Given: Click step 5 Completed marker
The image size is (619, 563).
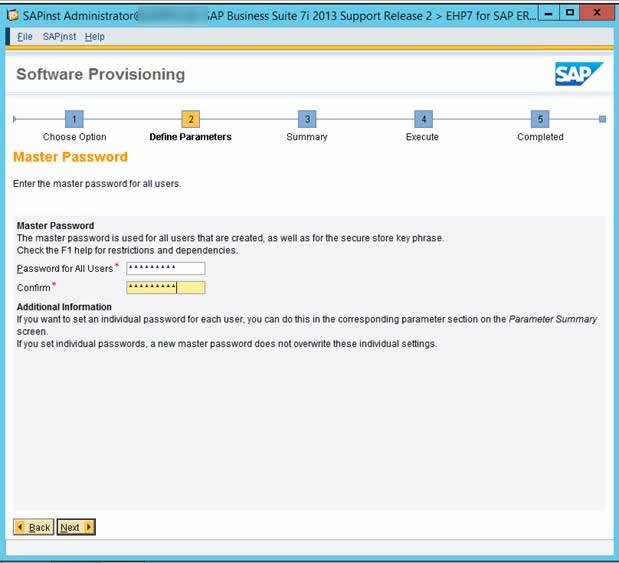Looking at the screenshot, I should (x=540, y=119).
